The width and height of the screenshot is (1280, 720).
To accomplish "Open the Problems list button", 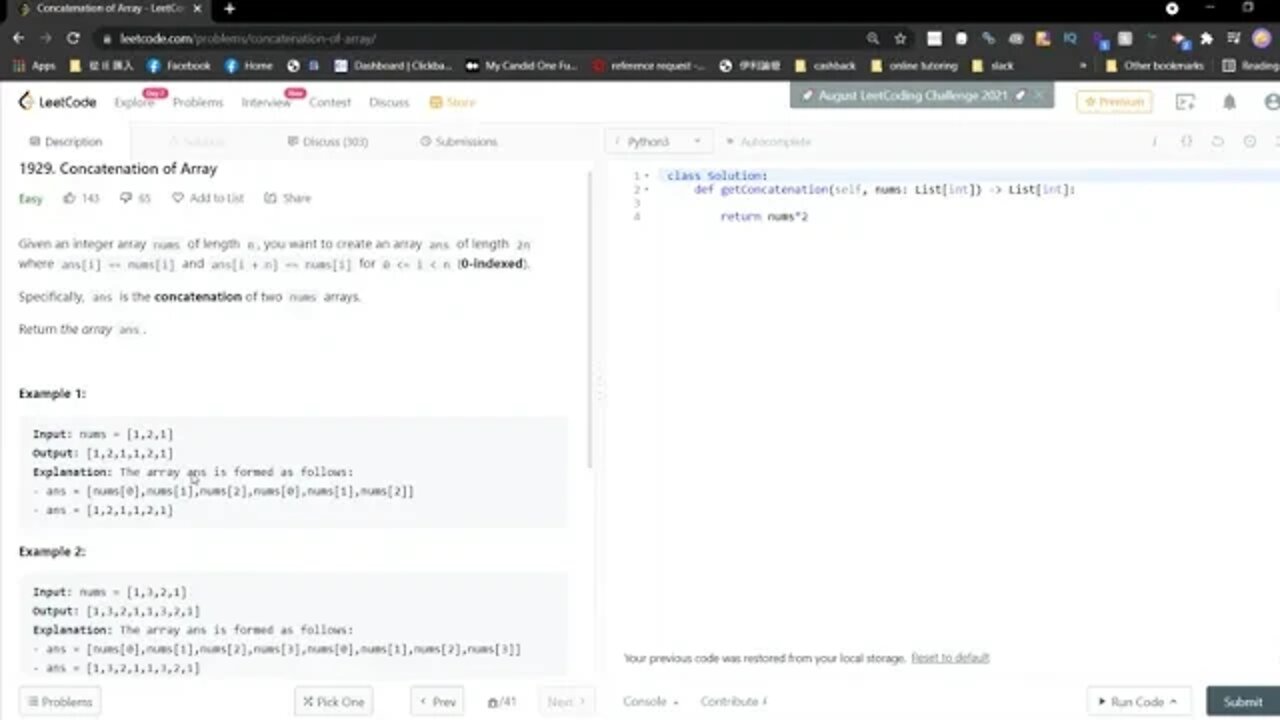I will (x=59, y=702).
